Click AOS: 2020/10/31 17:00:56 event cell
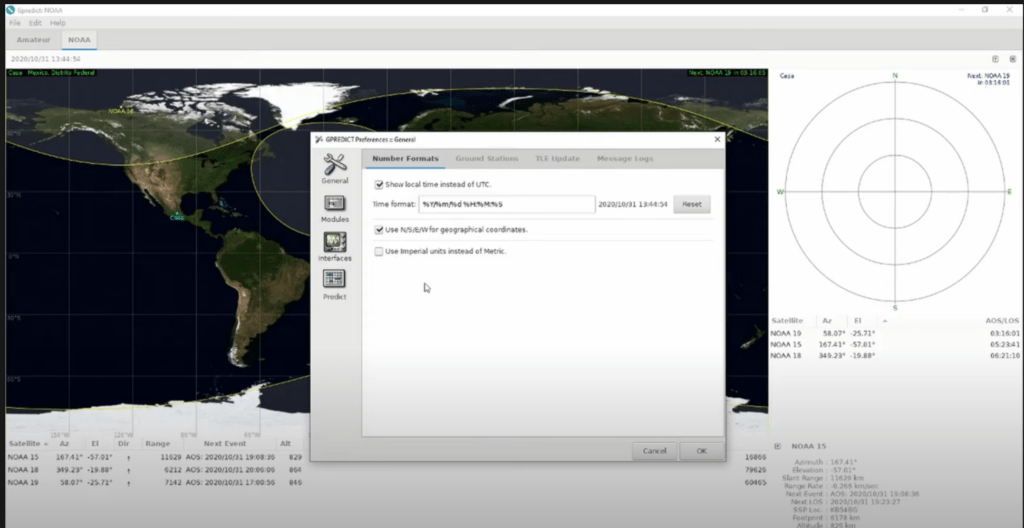Screen dimensions: 1024x528 [229, 482]
